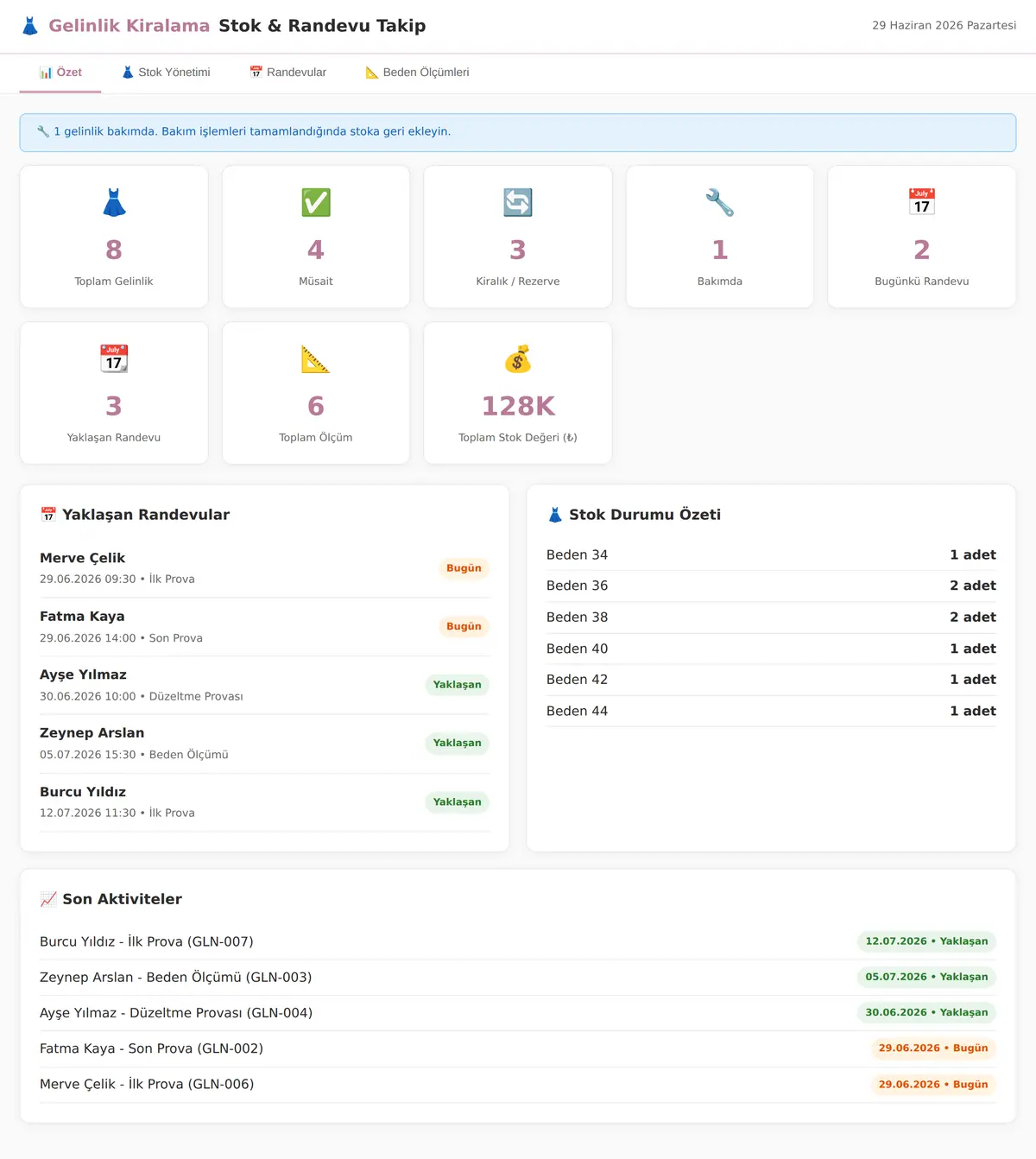1036x1159 pixels.
Task: Click the calendar icon beside the Yaklaşan Randevular heading
Action: 48,515
